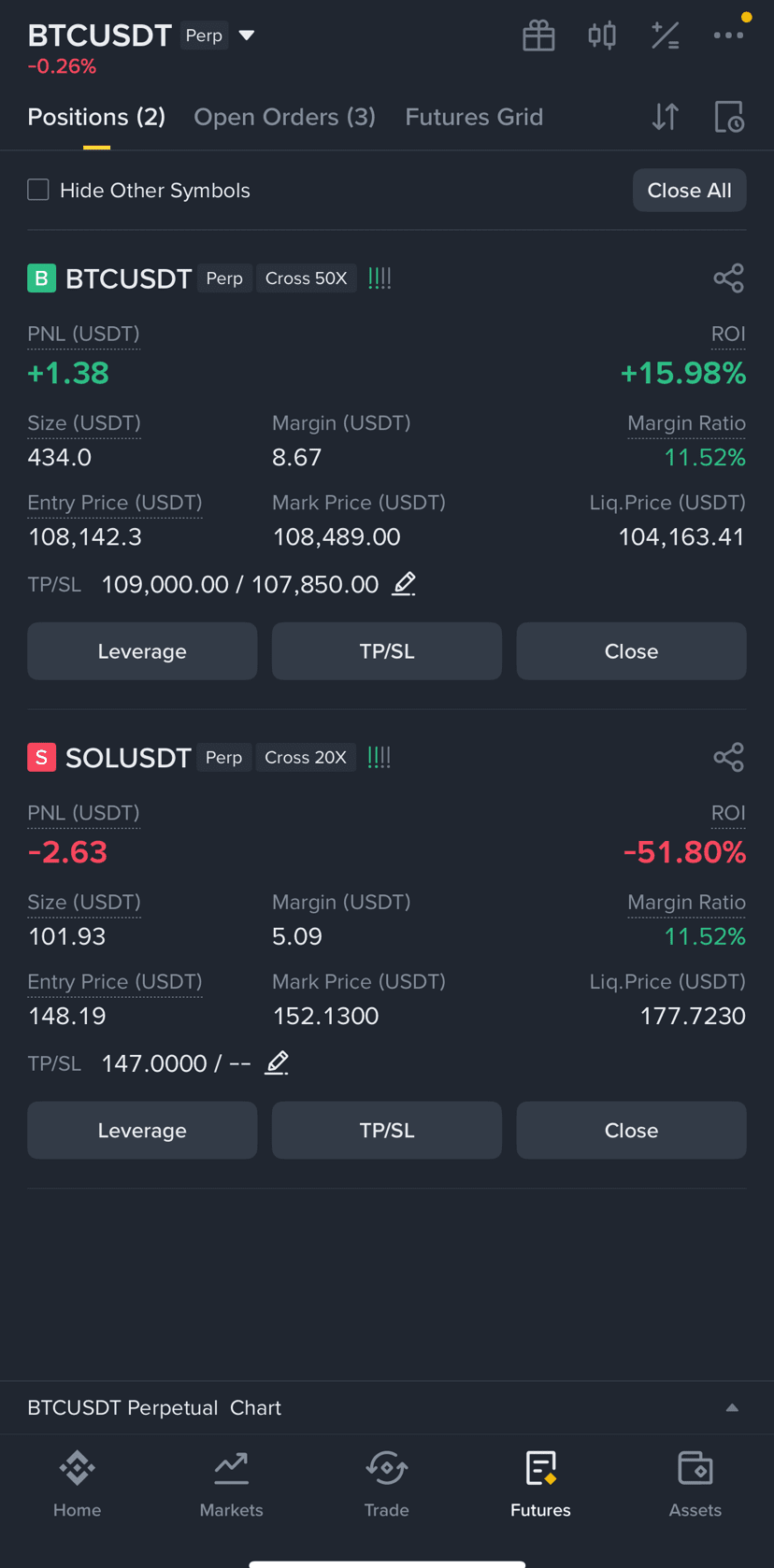Viewport: 774px width, 1568px height.
Task: Open the three-dot more menu
Action: (729, 36)
